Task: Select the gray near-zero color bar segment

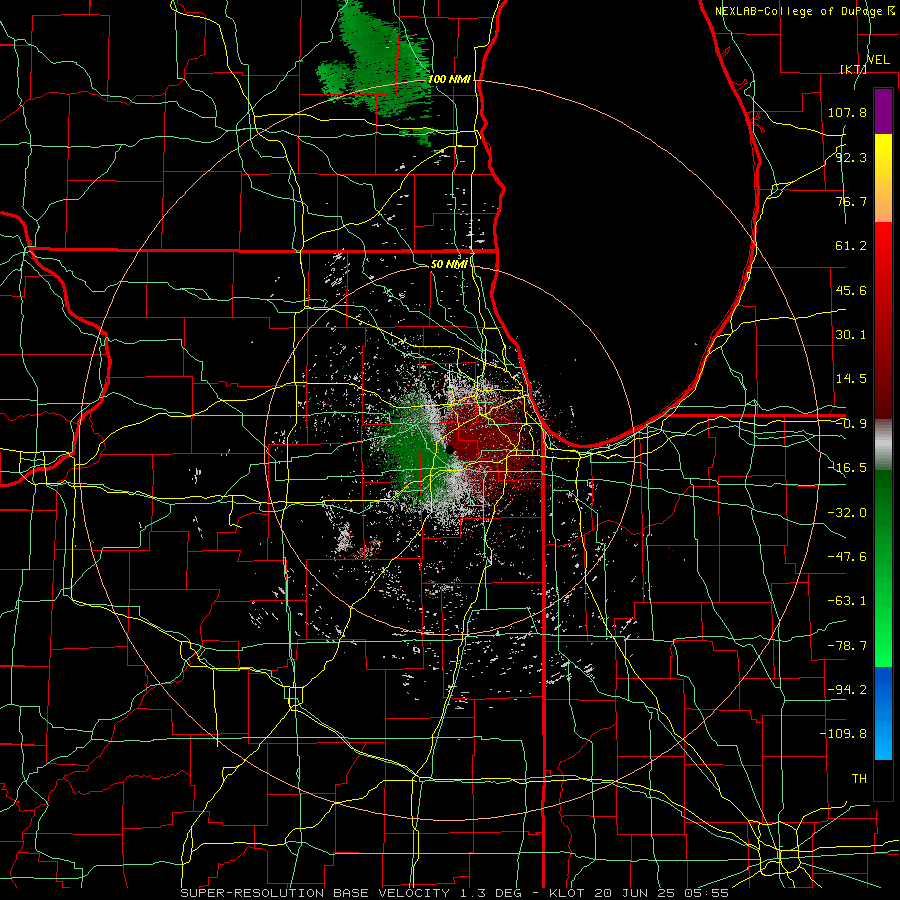Action: (x=883, y=444)
